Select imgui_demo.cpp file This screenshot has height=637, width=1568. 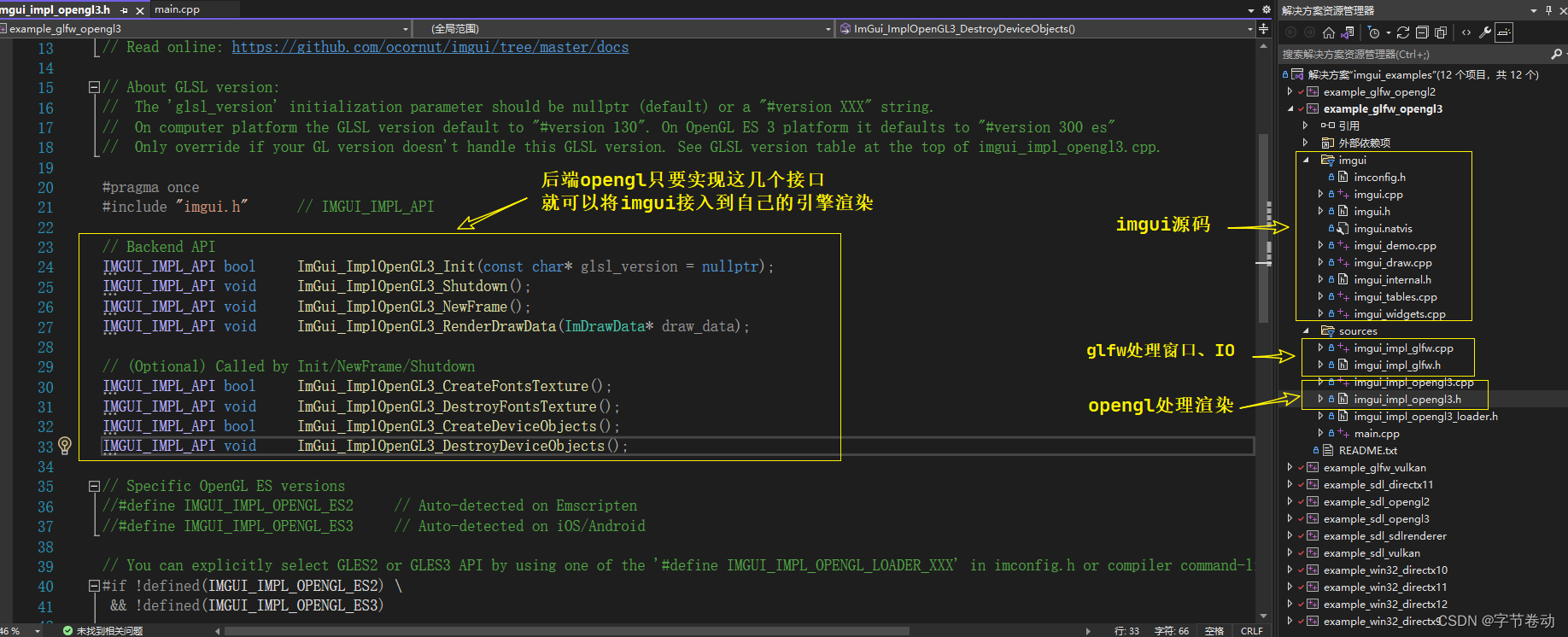(x=1395, y=245)
